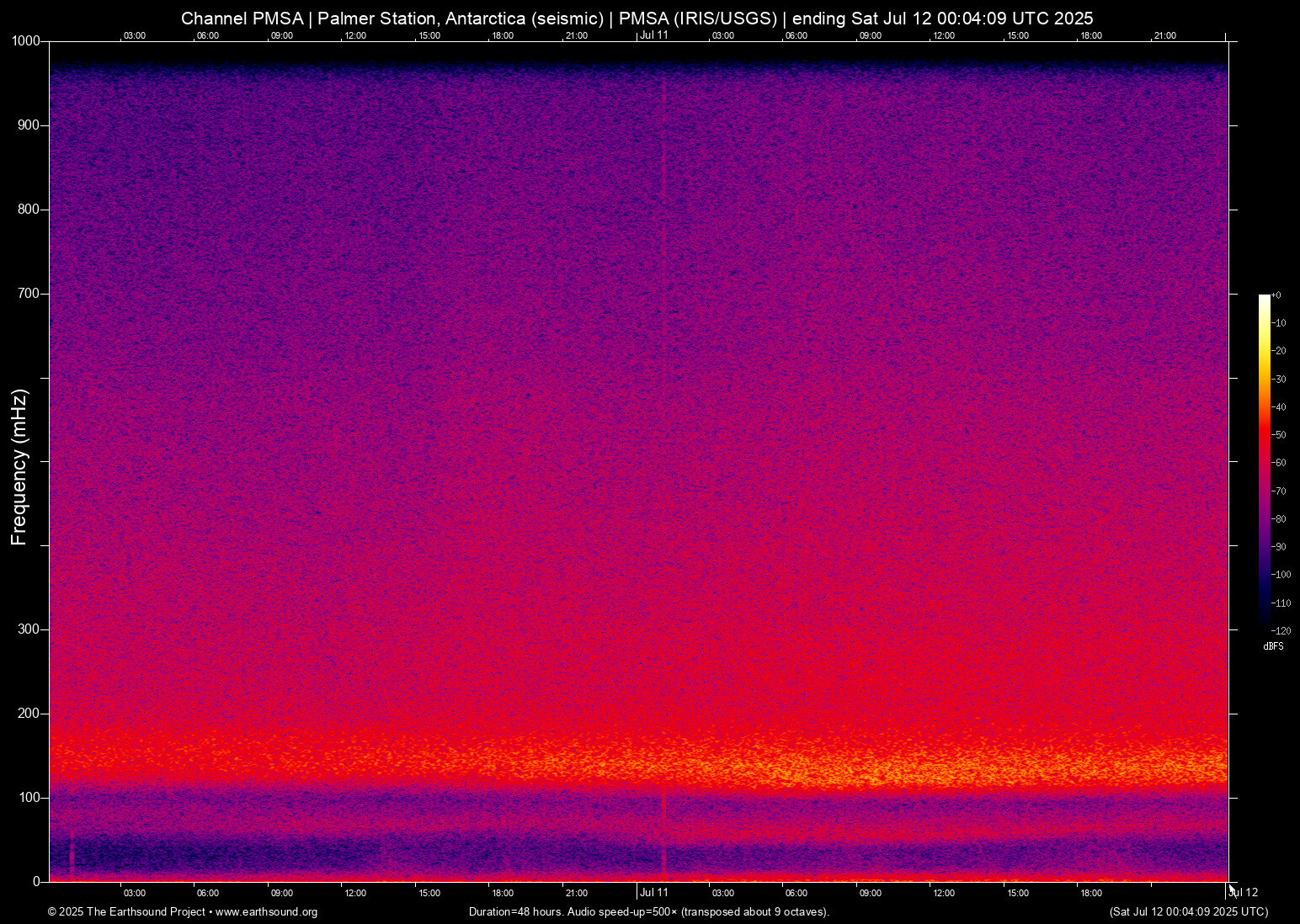
Task: Click the 1000 frequency tick label
Action: point(25,40)
